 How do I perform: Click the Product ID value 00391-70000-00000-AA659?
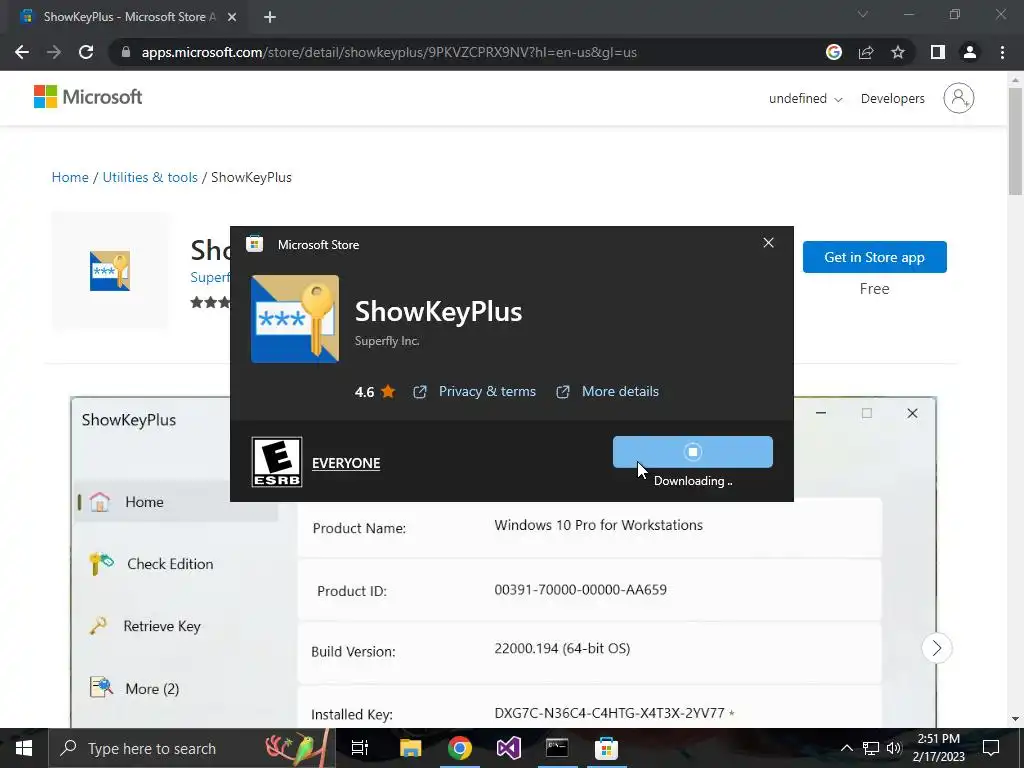pos(581,590)
